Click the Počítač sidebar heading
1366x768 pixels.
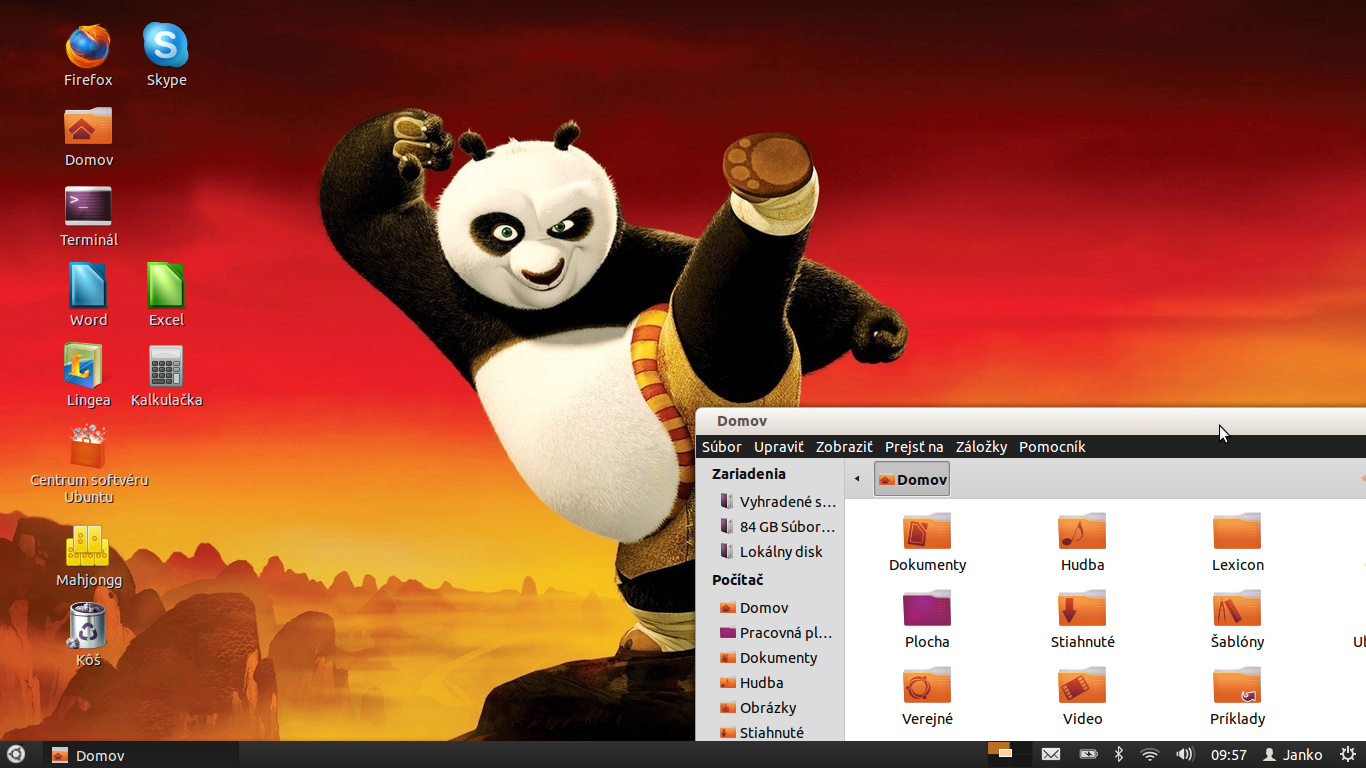click(737, 579)
